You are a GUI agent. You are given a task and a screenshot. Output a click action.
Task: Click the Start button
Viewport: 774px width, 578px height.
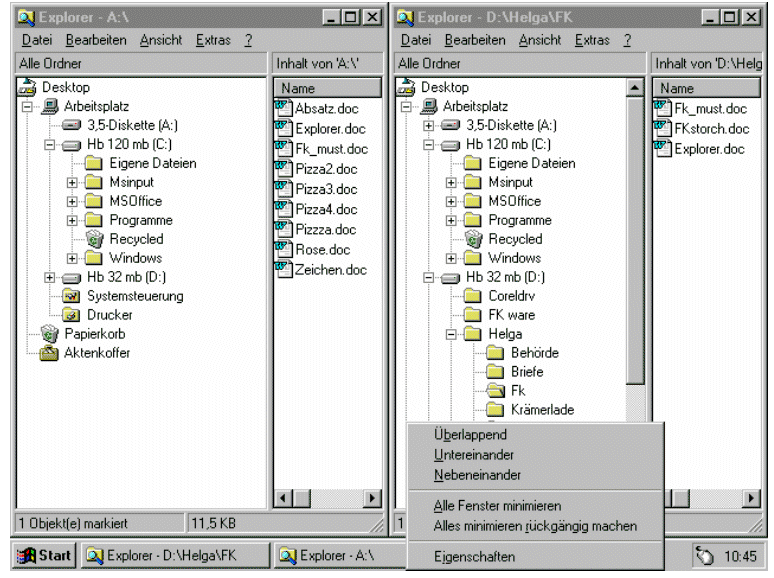click(44, 555)
